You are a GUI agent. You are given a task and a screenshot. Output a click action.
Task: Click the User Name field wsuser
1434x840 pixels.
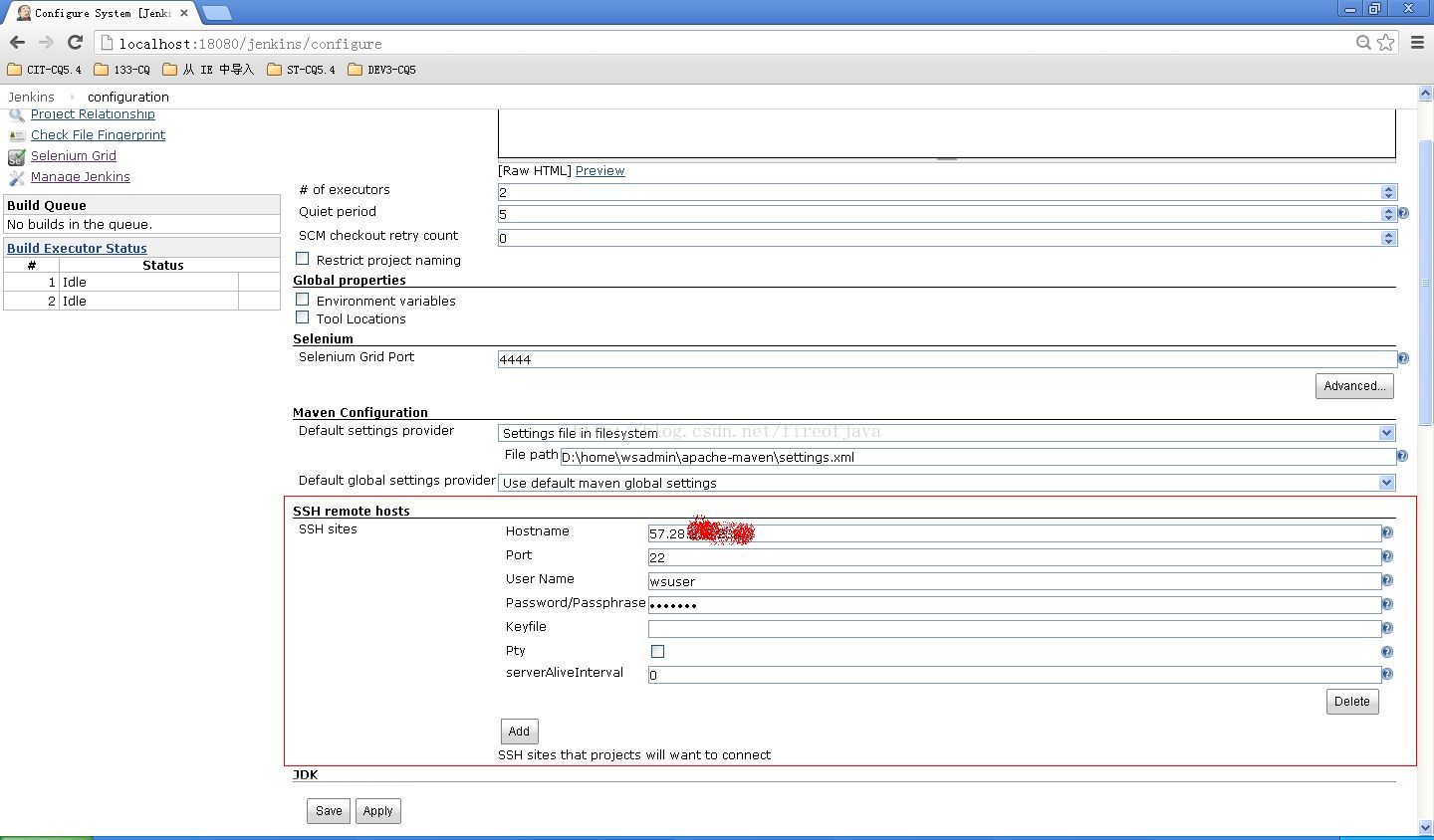click(1014, 581)
